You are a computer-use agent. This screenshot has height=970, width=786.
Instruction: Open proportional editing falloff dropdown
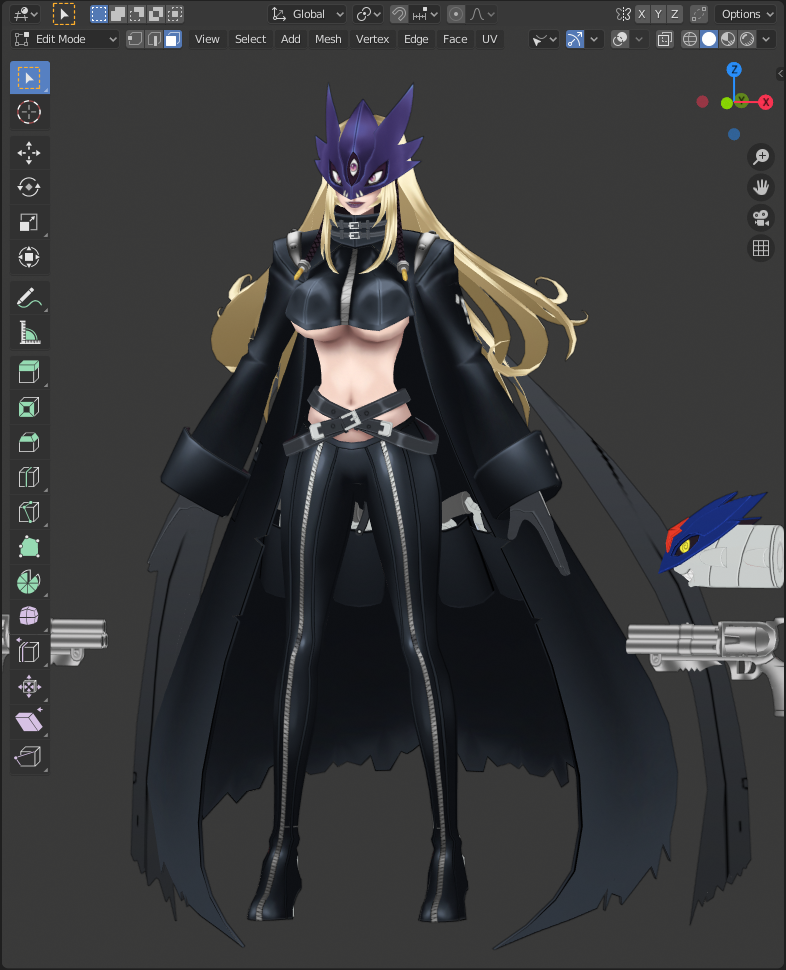[x=482, y=14]
